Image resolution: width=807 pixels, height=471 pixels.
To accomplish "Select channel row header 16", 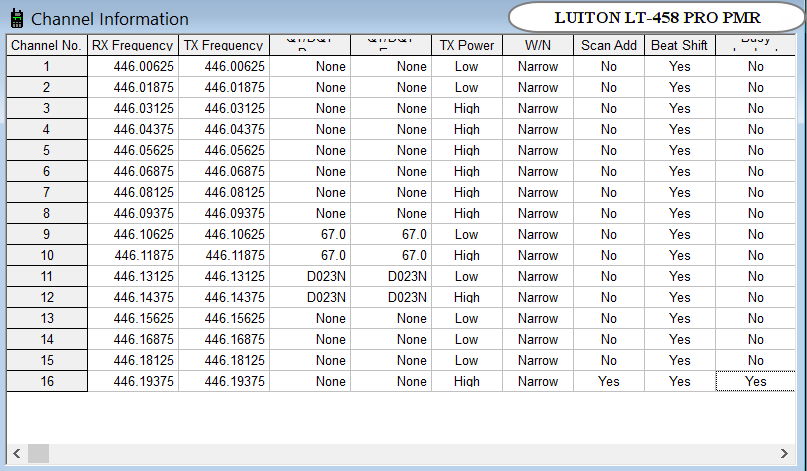I will coord(47,381).
